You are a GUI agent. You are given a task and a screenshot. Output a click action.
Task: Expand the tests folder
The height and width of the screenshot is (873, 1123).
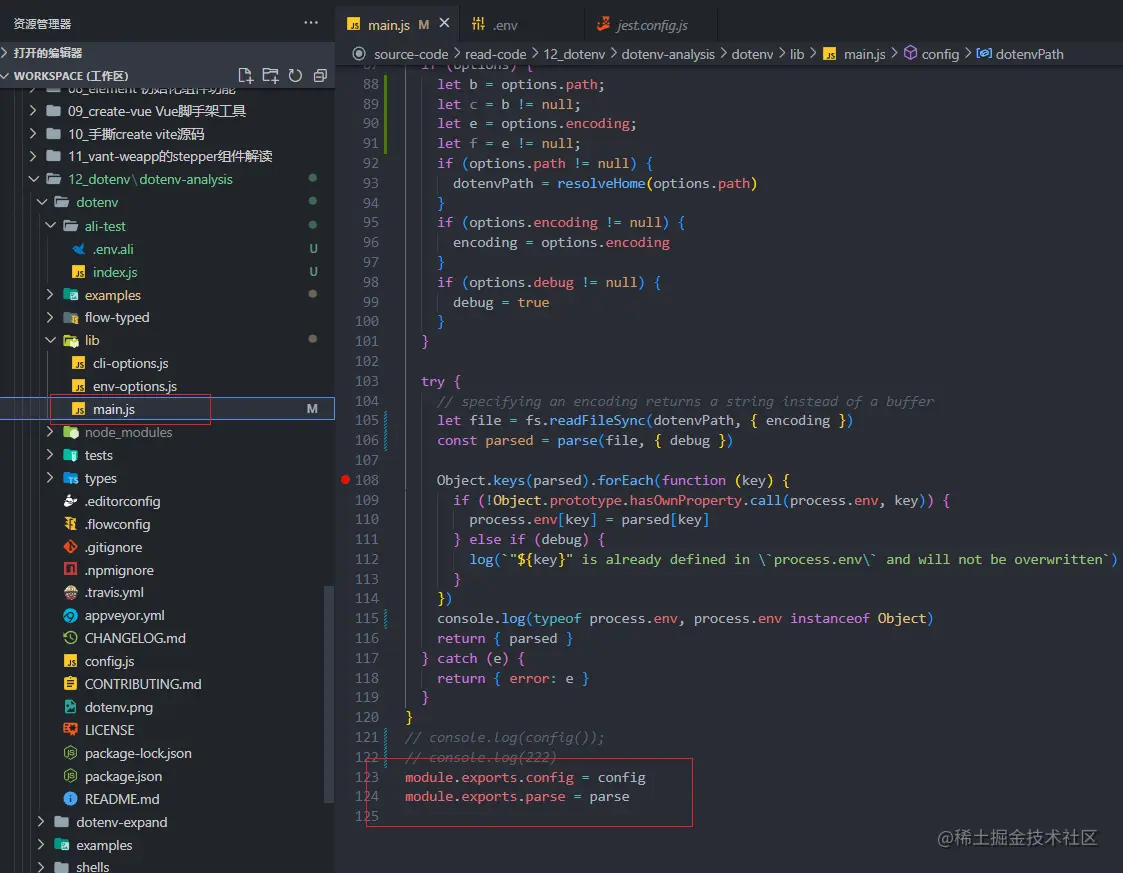coord(50,455)
